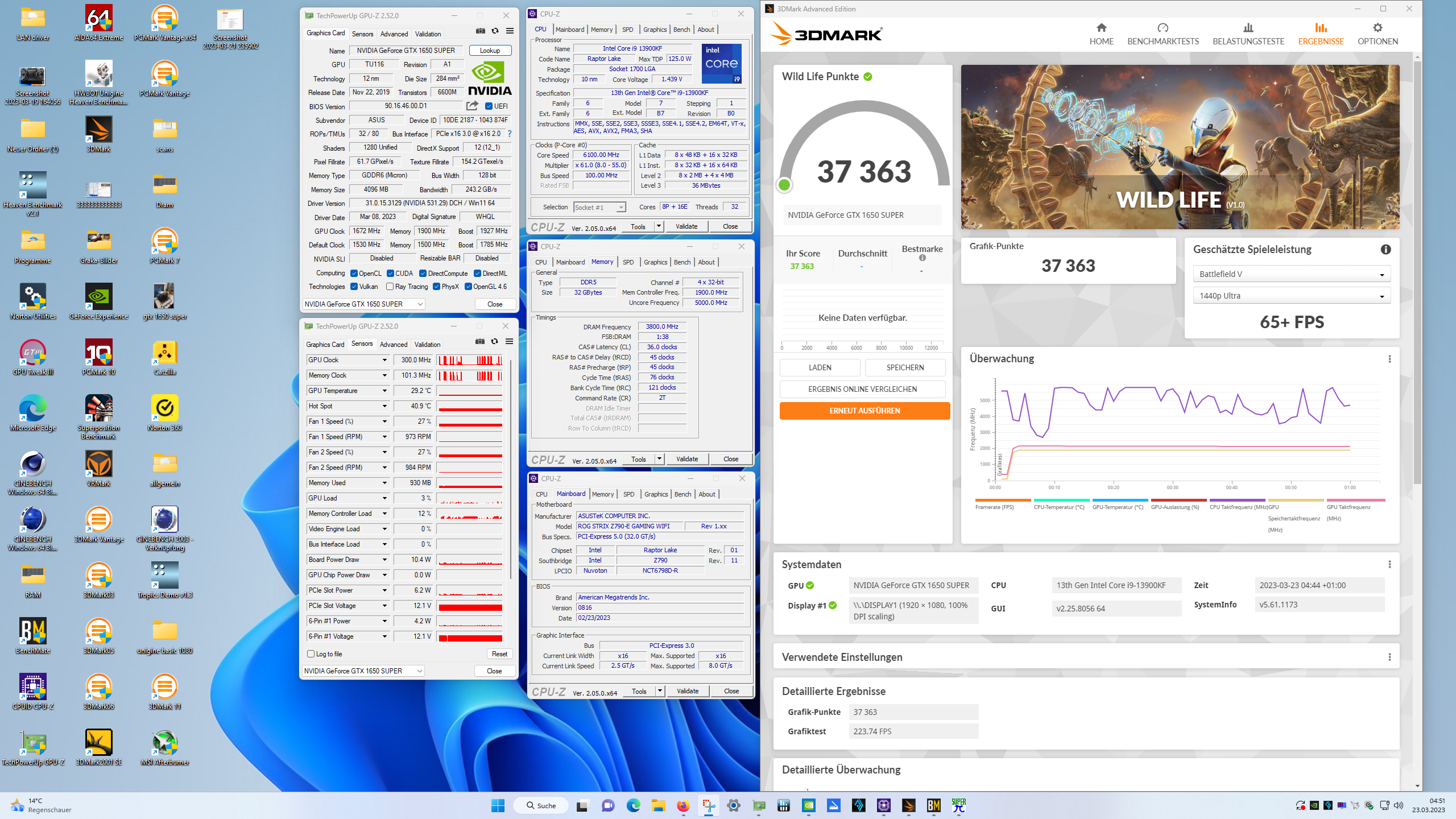Switch to SPD tab in CPU-Z Memory window
The height and width of the screenshot is (819, 1456).
[628, 262]
